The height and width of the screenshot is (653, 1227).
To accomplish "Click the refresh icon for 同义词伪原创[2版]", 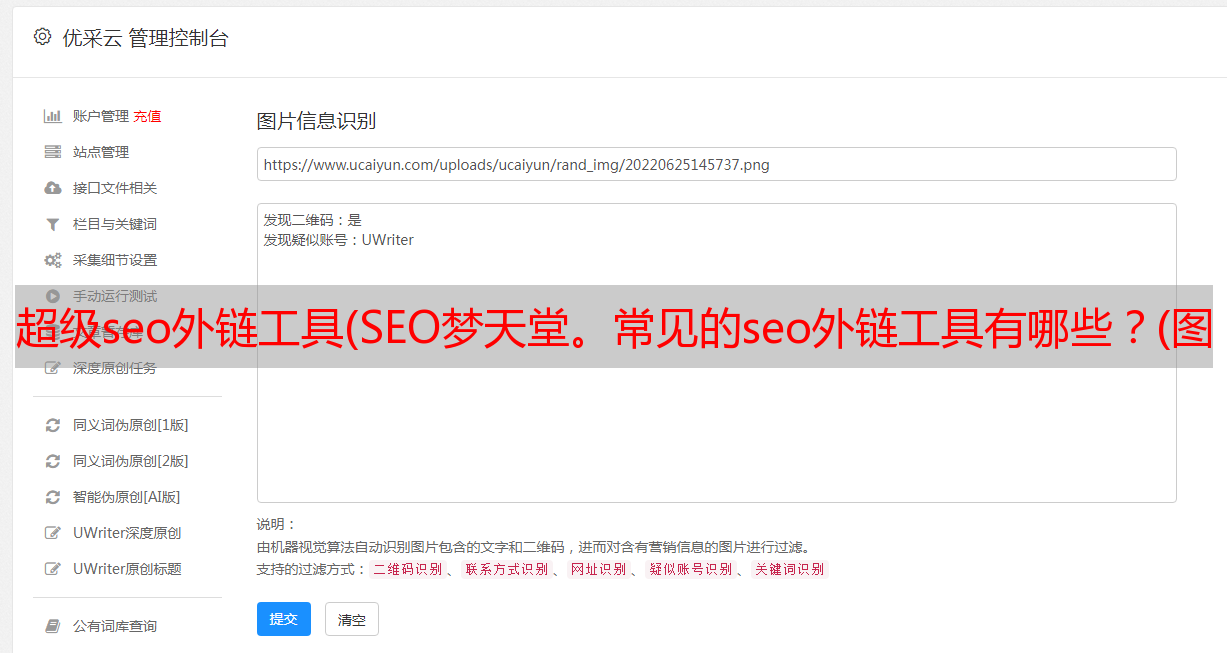I will [x=53, y=461].
